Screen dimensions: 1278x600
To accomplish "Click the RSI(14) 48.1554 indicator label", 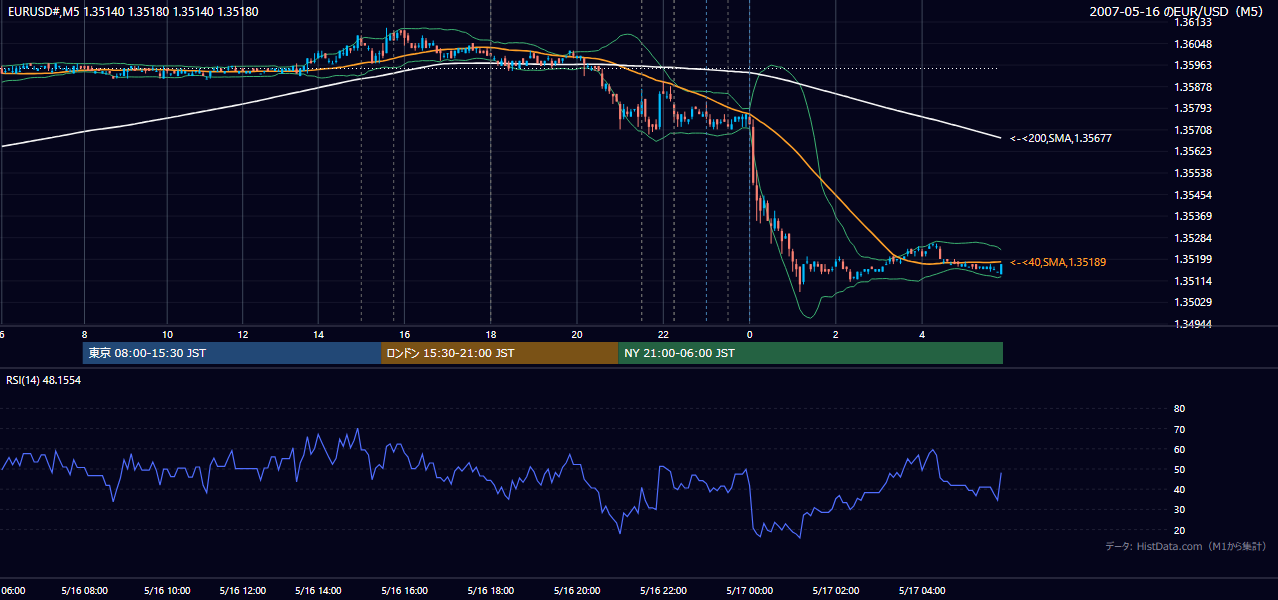I will 42,381.
